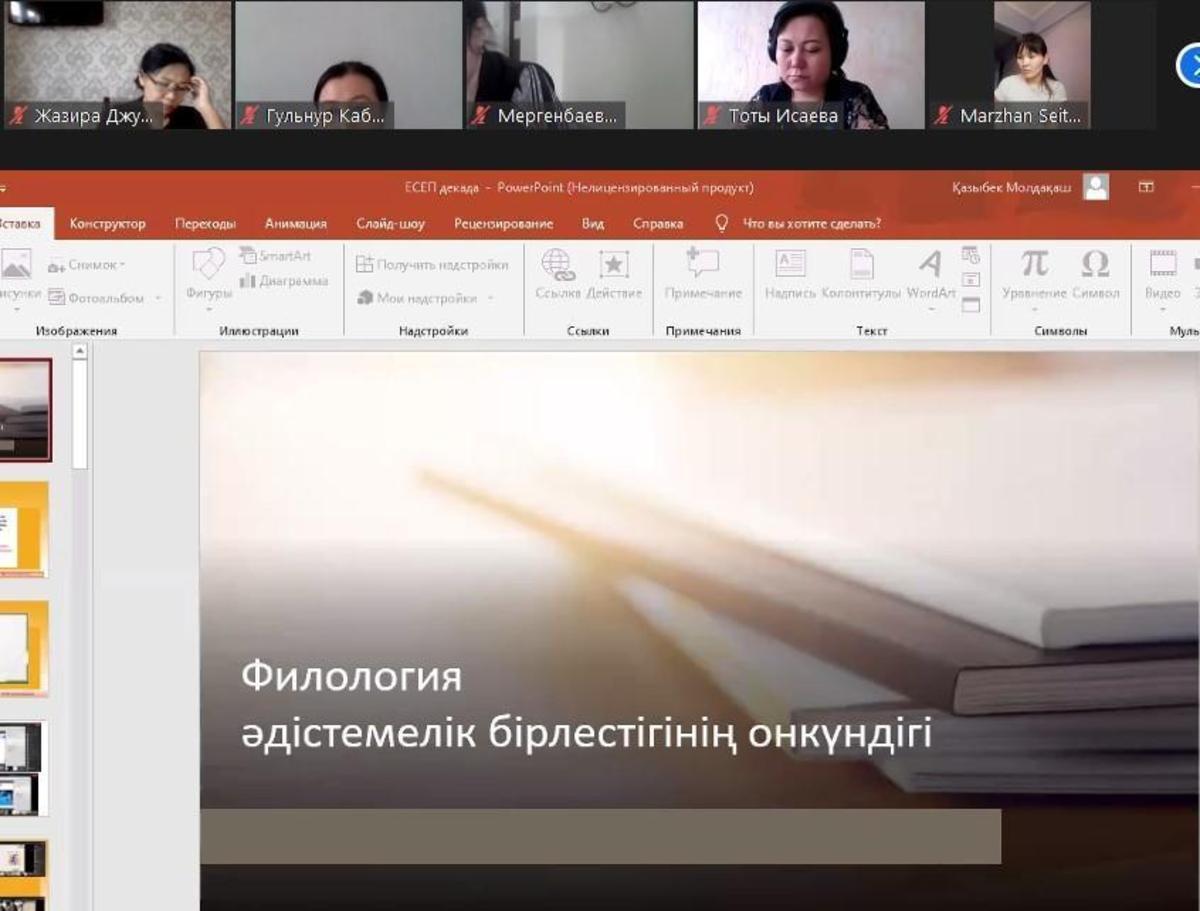Insert a Диаграмма chart
Image resolution: width=1200 pixels, height=911 pixels.
click(x=284, y=281)
